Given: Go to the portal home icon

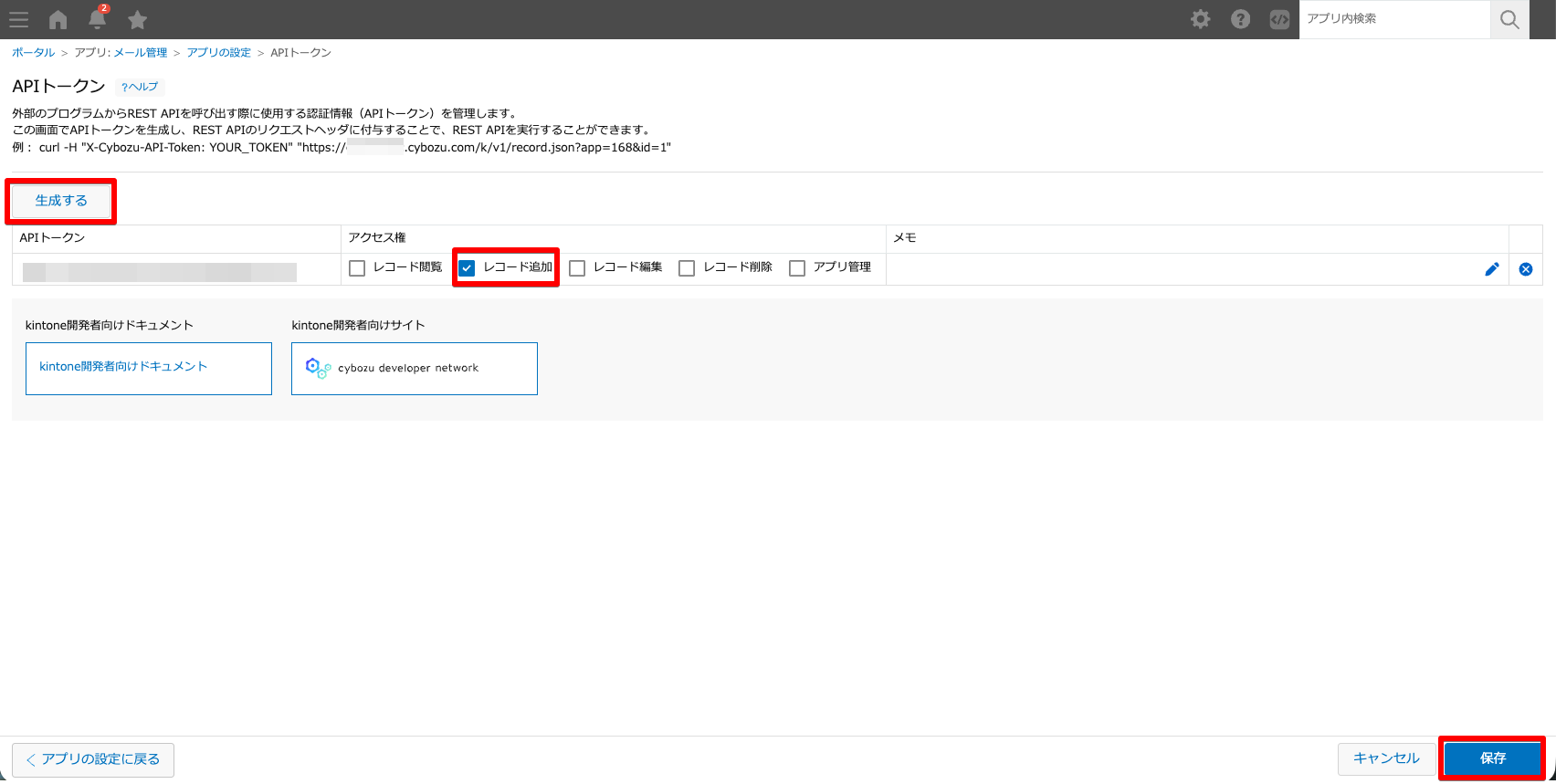Looking at the screenshot, I should click(58, 19).
